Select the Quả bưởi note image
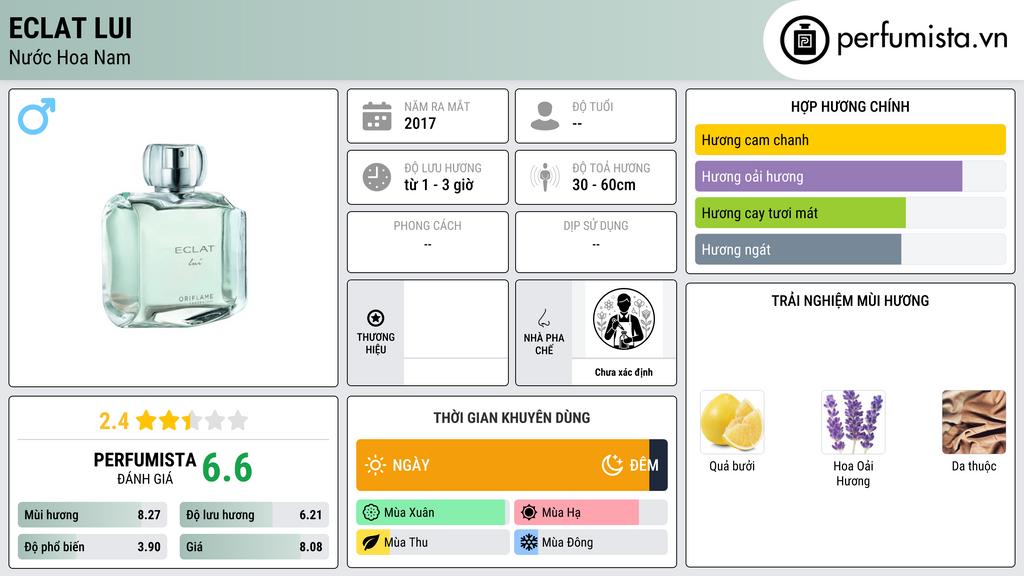1024x576 pixels. (x=732, y=422)
